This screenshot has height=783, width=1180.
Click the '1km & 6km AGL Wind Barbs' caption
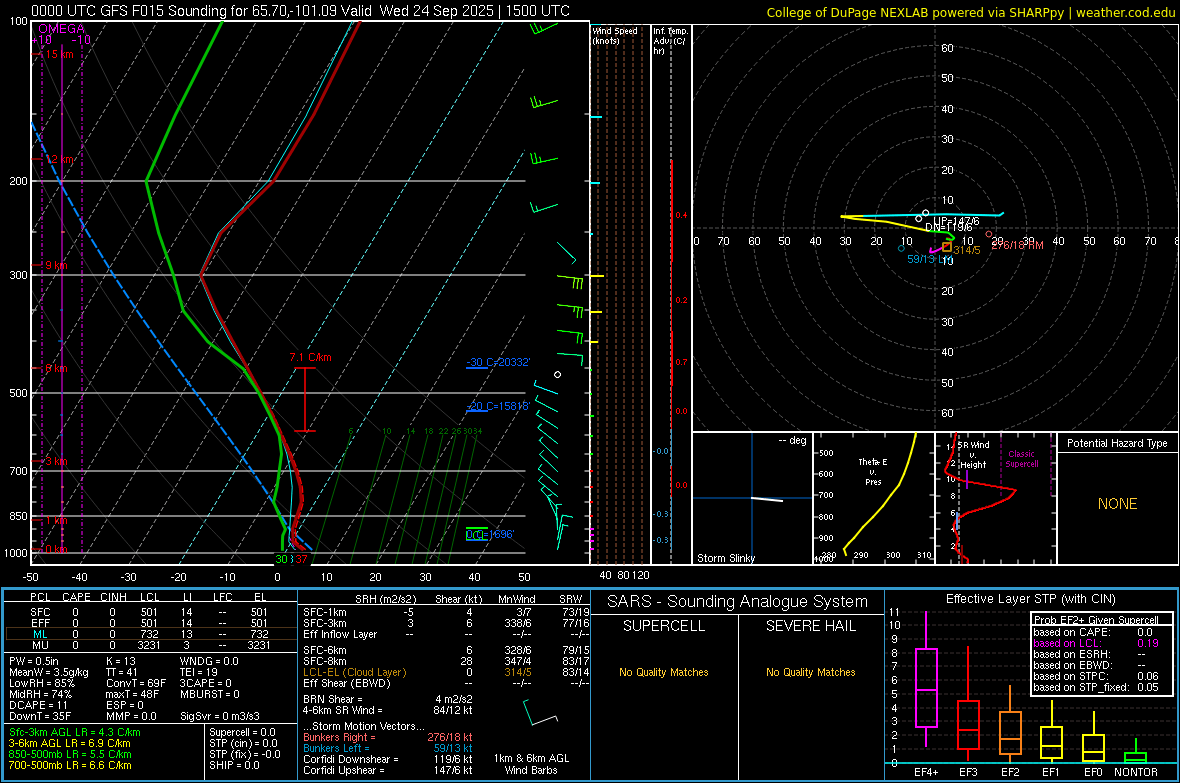click(531, 764)
